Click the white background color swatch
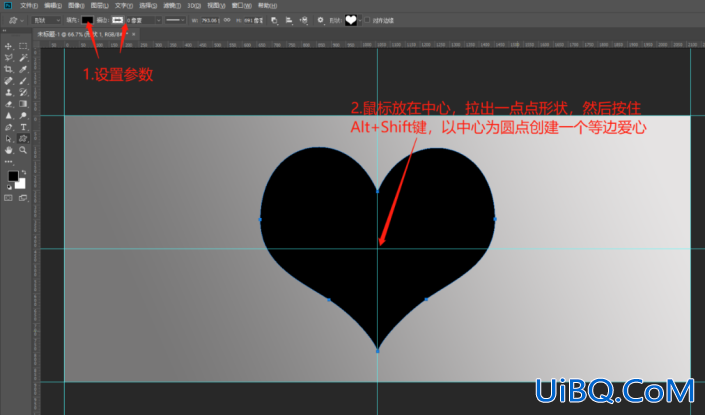705x415 pixels. (21, 183)
